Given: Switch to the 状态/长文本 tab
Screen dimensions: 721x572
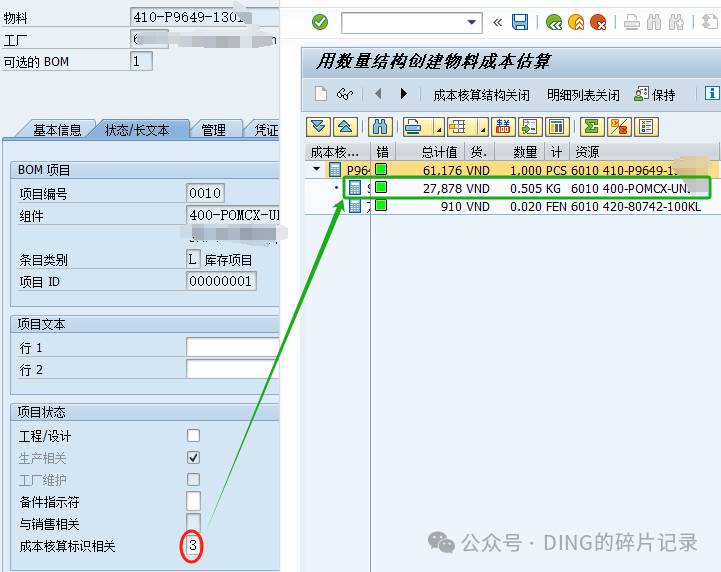Looking at the screenshot, I should 137,130.
